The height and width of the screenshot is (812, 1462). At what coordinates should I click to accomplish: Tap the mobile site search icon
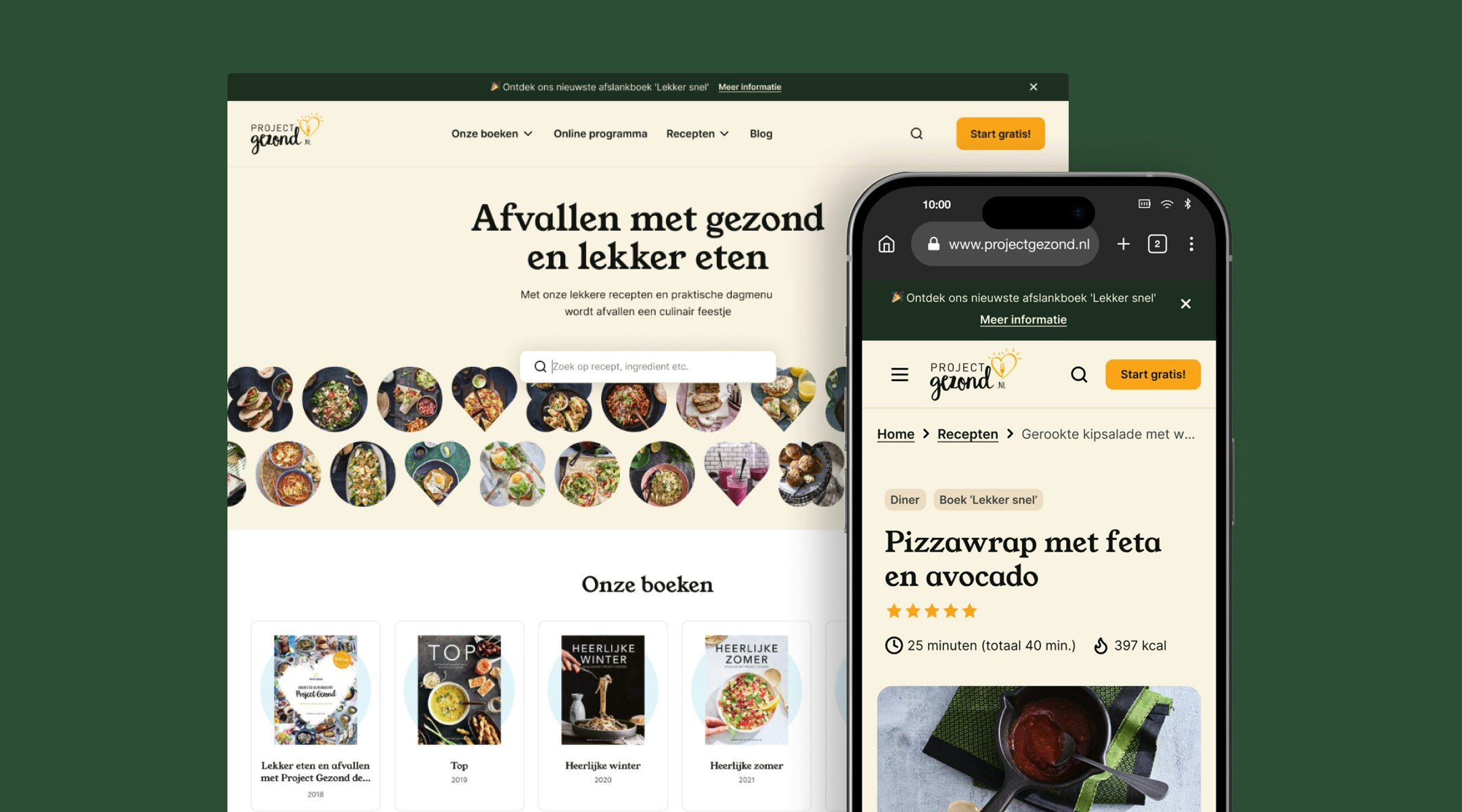coord(1079,375)
